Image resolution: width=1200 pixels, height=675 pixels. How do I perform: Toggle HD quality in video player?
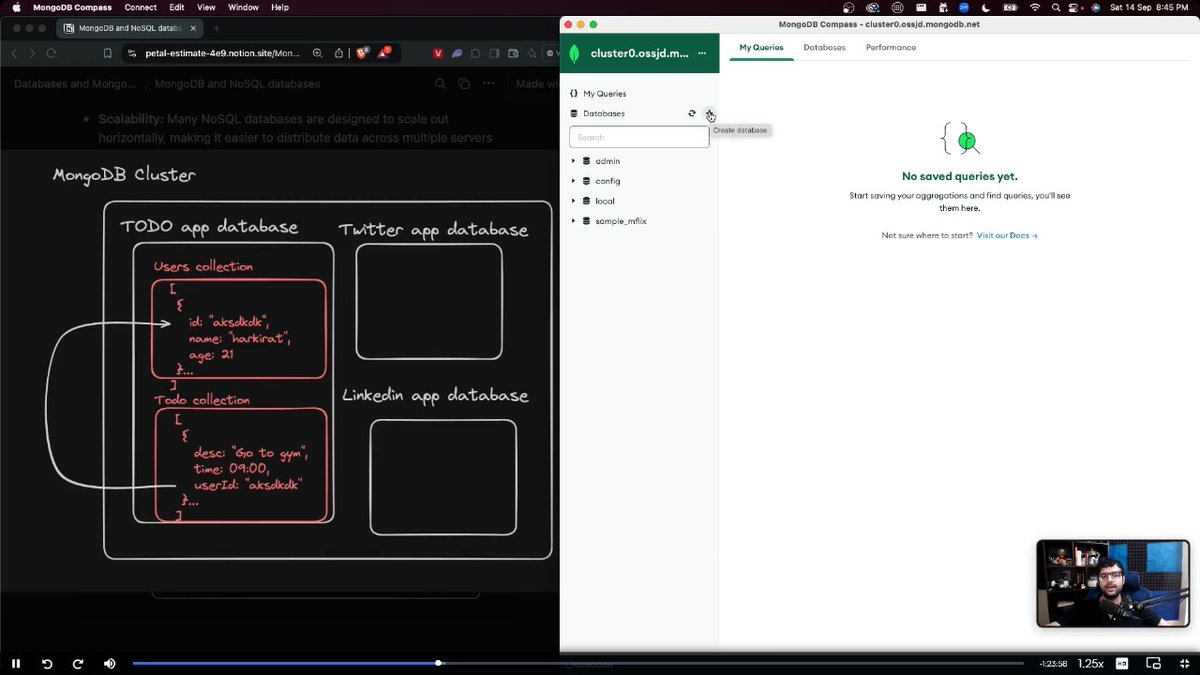click(1122, 663)
